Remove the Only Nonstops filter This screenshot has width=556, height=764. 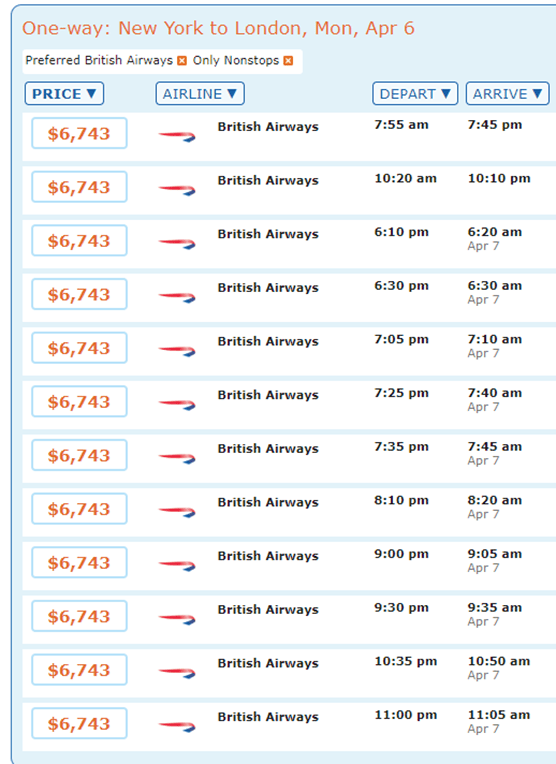[288, 61]
